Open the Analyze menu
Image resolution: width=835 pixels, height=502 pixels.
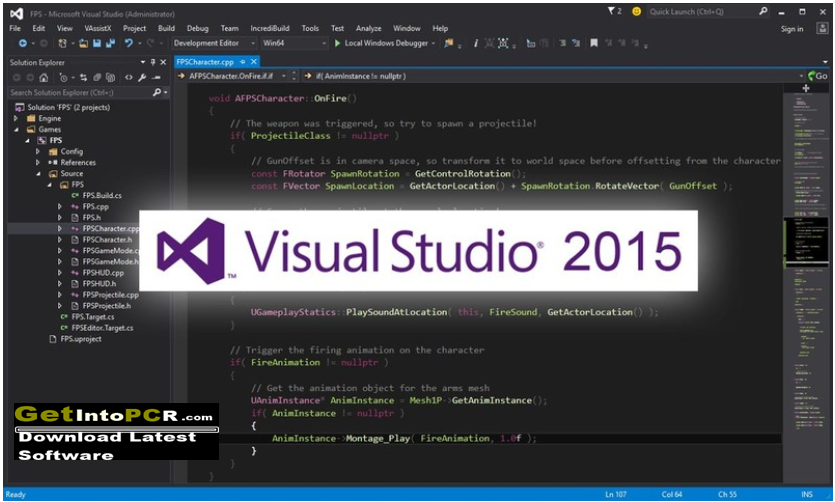369,28
